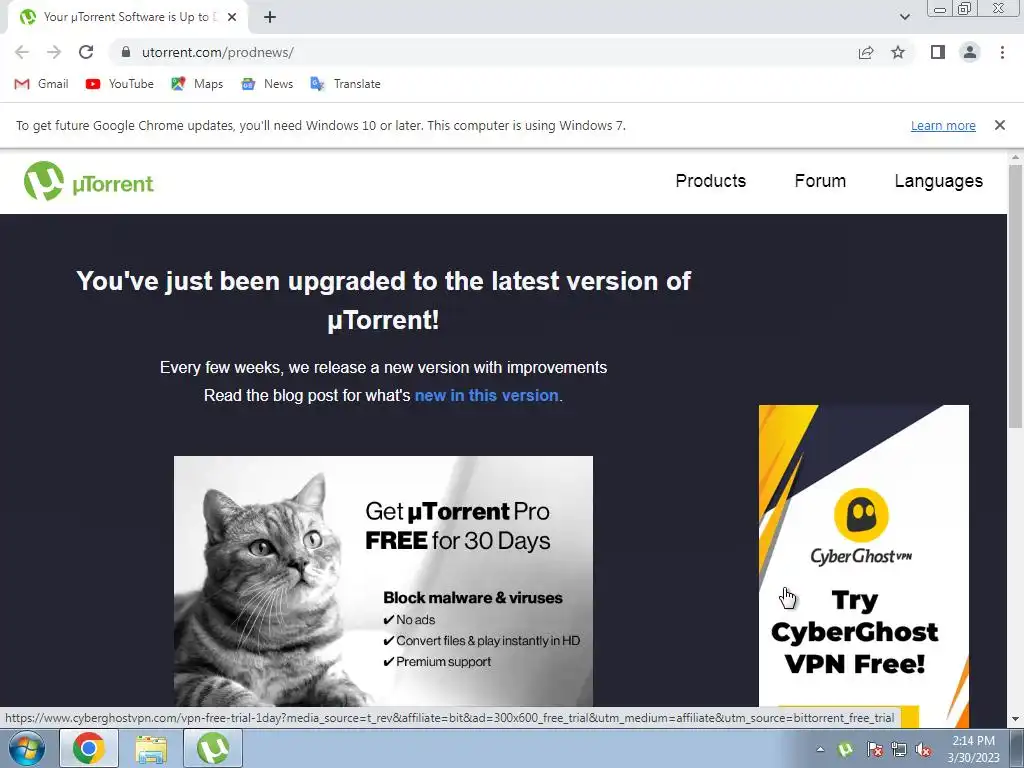Click the CyberGhost VPN advertisement

click(863, 565)
